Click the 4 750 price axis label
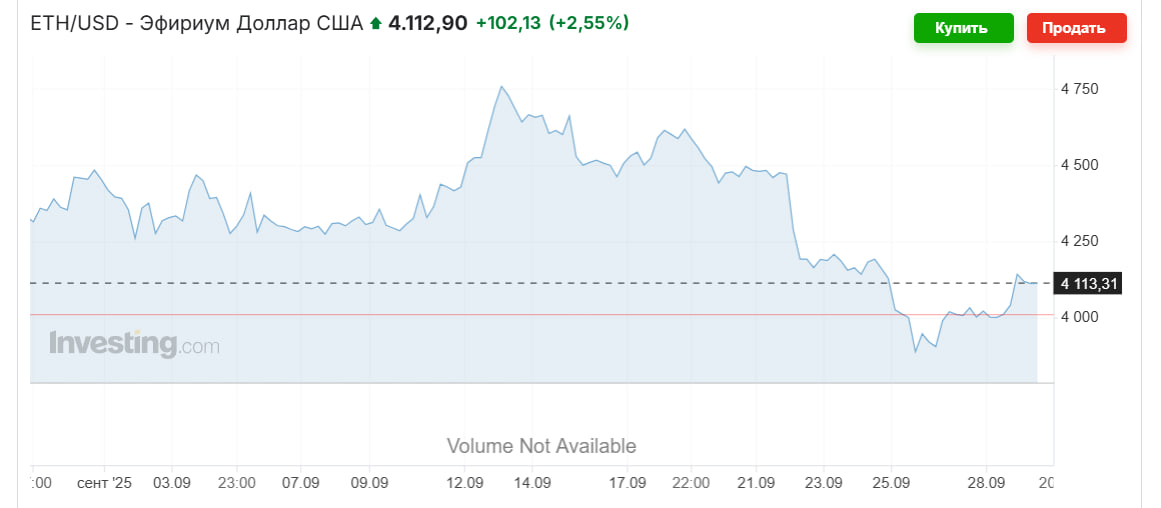Screen dimensions: 1161x508 tap(1079, 89)
